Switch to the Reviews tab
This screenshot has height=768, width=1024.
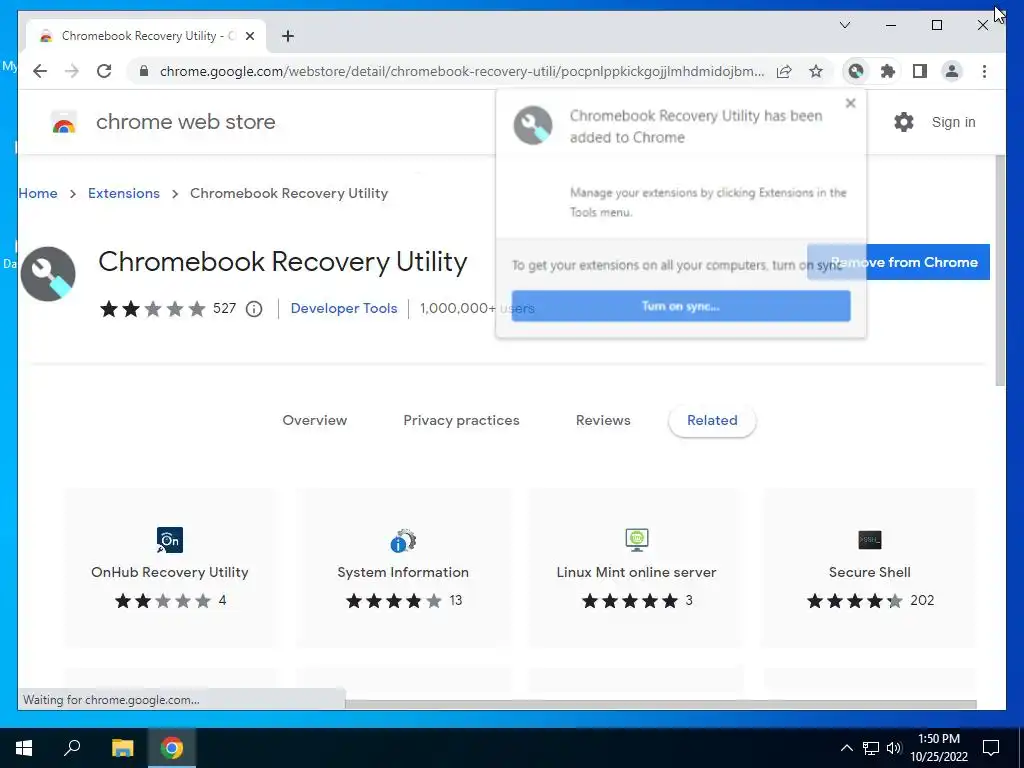click(603, 421)
